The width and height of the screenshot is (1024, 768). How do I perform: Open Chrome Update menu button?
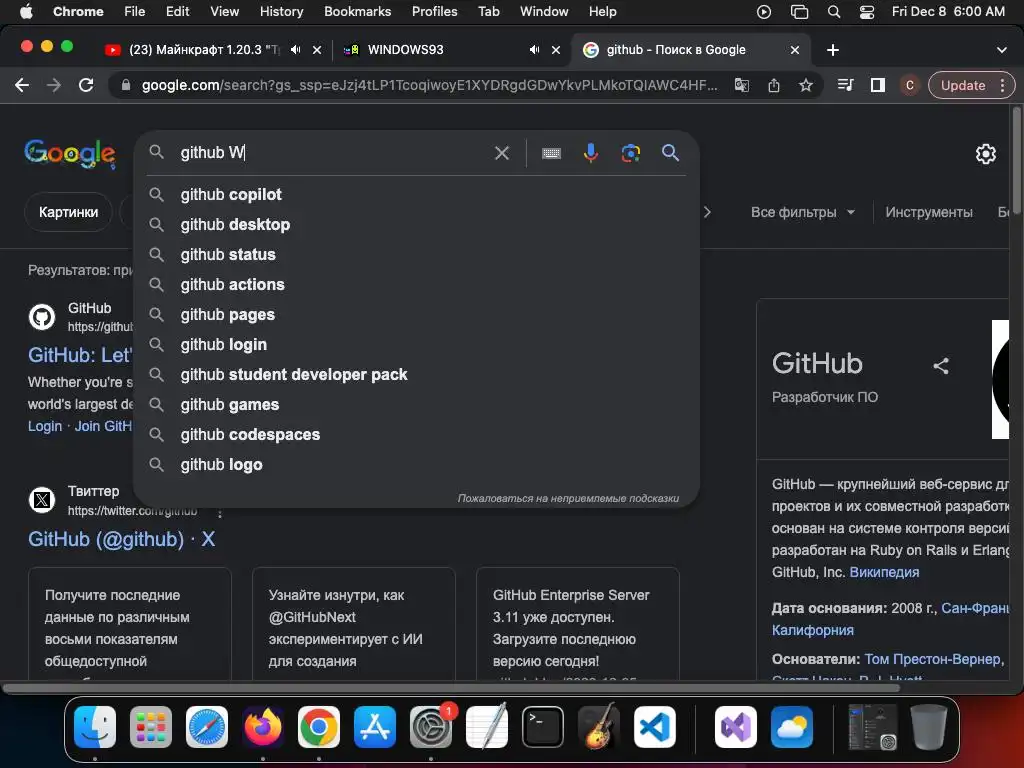click(x=971, y=86)
